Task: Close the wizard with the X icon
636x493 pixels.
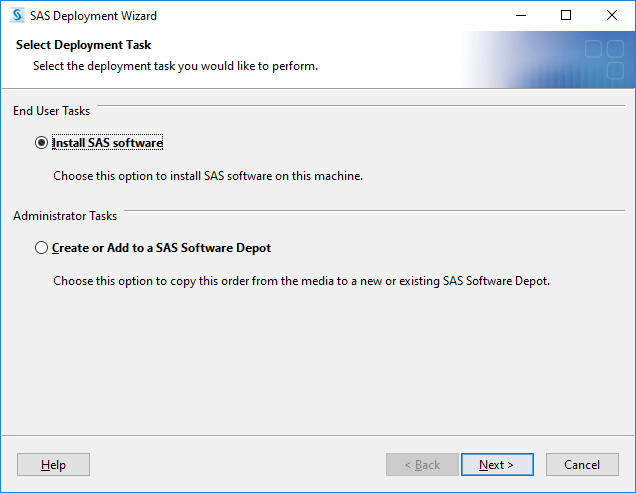Action: coord(612,15)
